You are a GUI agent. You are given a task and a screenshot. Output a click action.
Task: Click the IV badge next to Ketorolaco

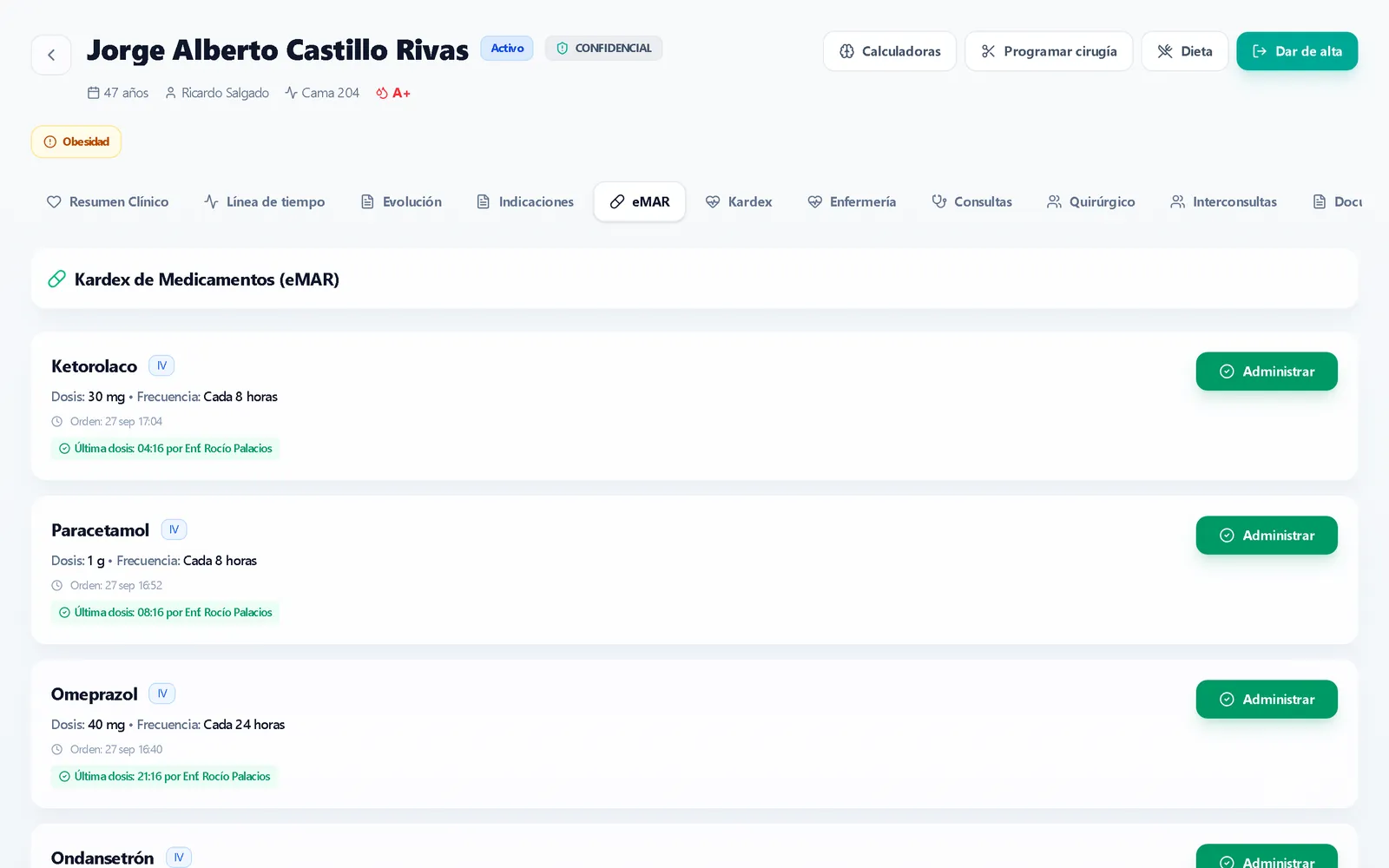pos(161,365)
